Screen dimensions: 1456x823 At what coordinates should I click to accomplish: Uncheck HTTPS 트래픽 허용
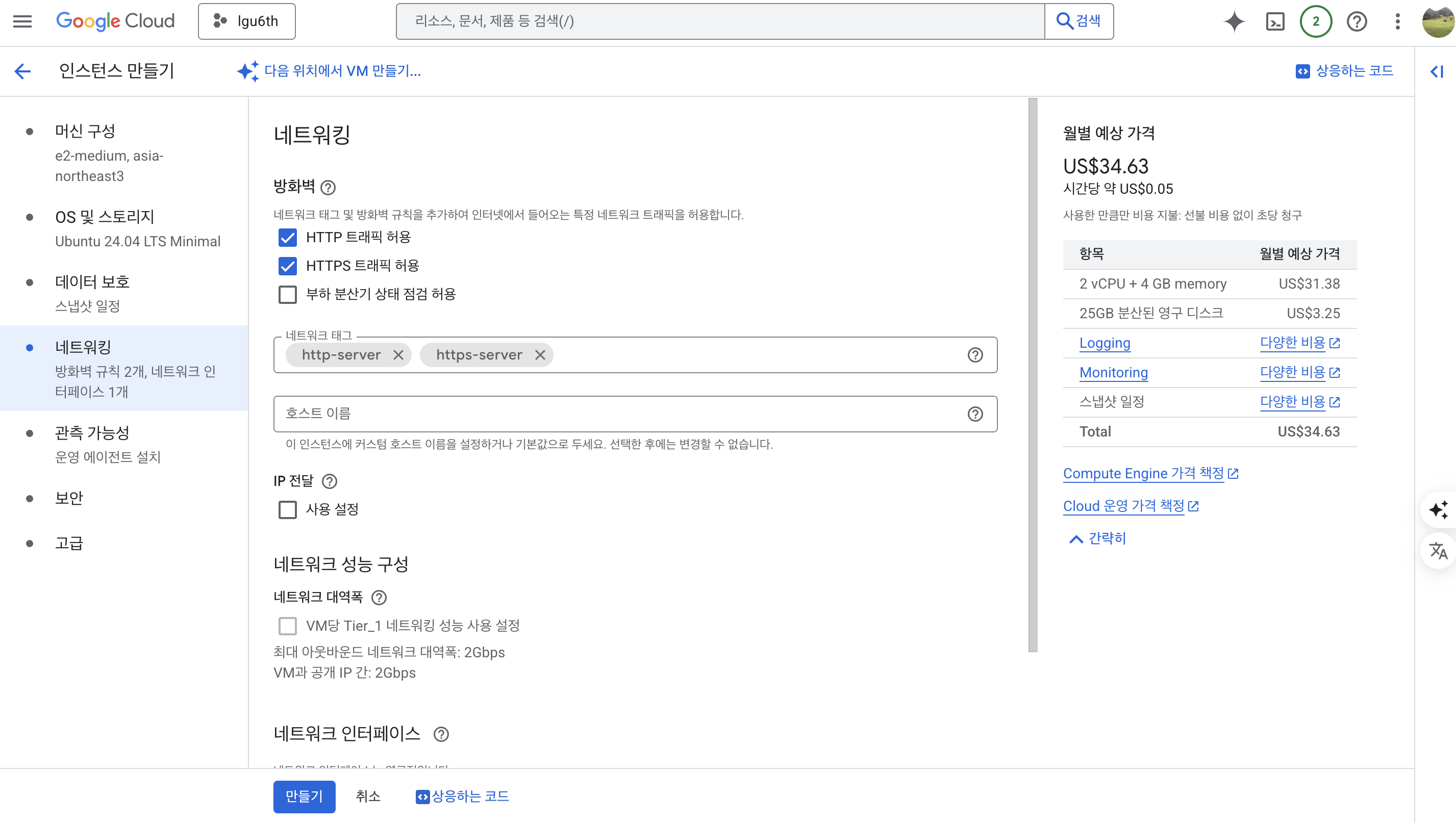click(287, 266)
